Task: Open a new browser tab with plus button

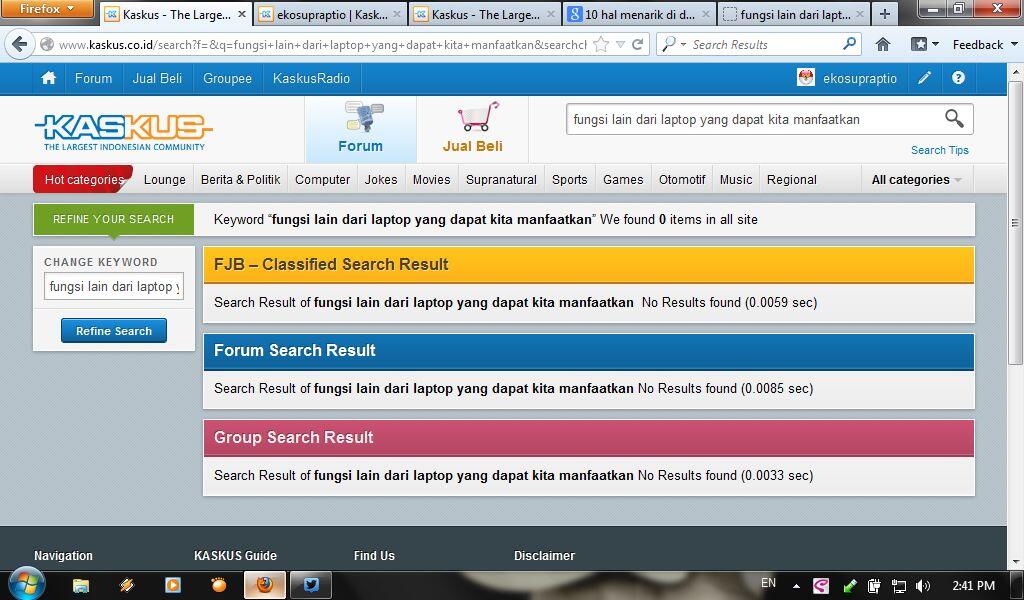Action: click(x=884, y=14)
